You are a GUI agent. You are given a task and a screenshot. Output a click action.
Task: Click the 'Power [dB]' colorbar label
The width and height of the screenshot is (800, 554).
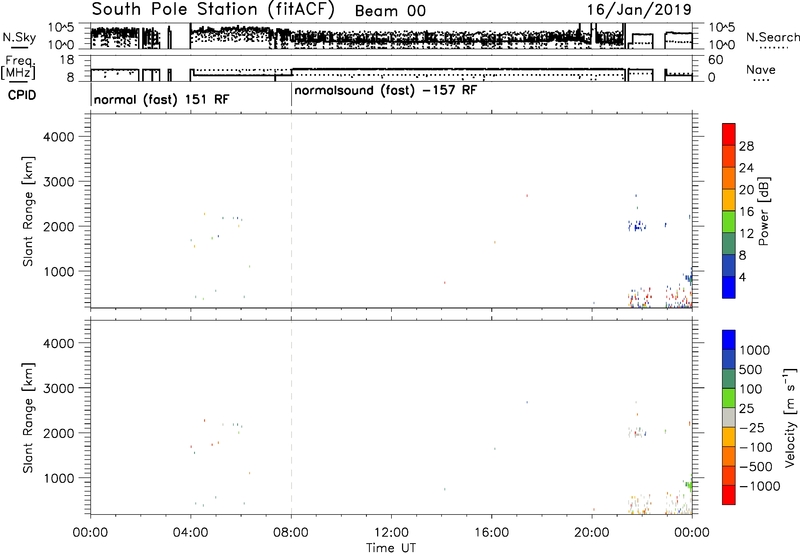click(x=764, y=211)
